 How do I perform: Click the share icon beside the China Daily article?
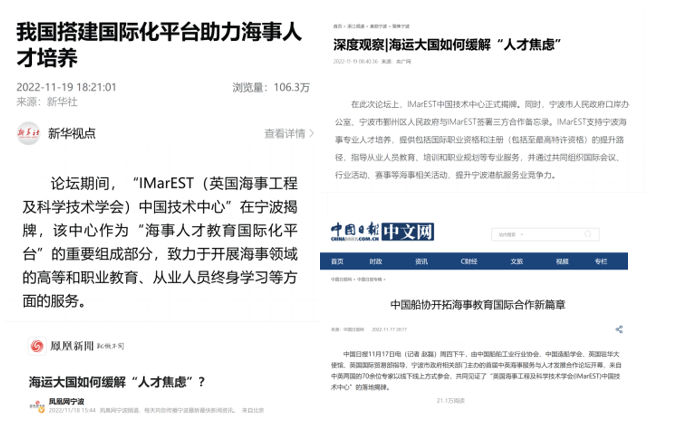pos(620,328)
